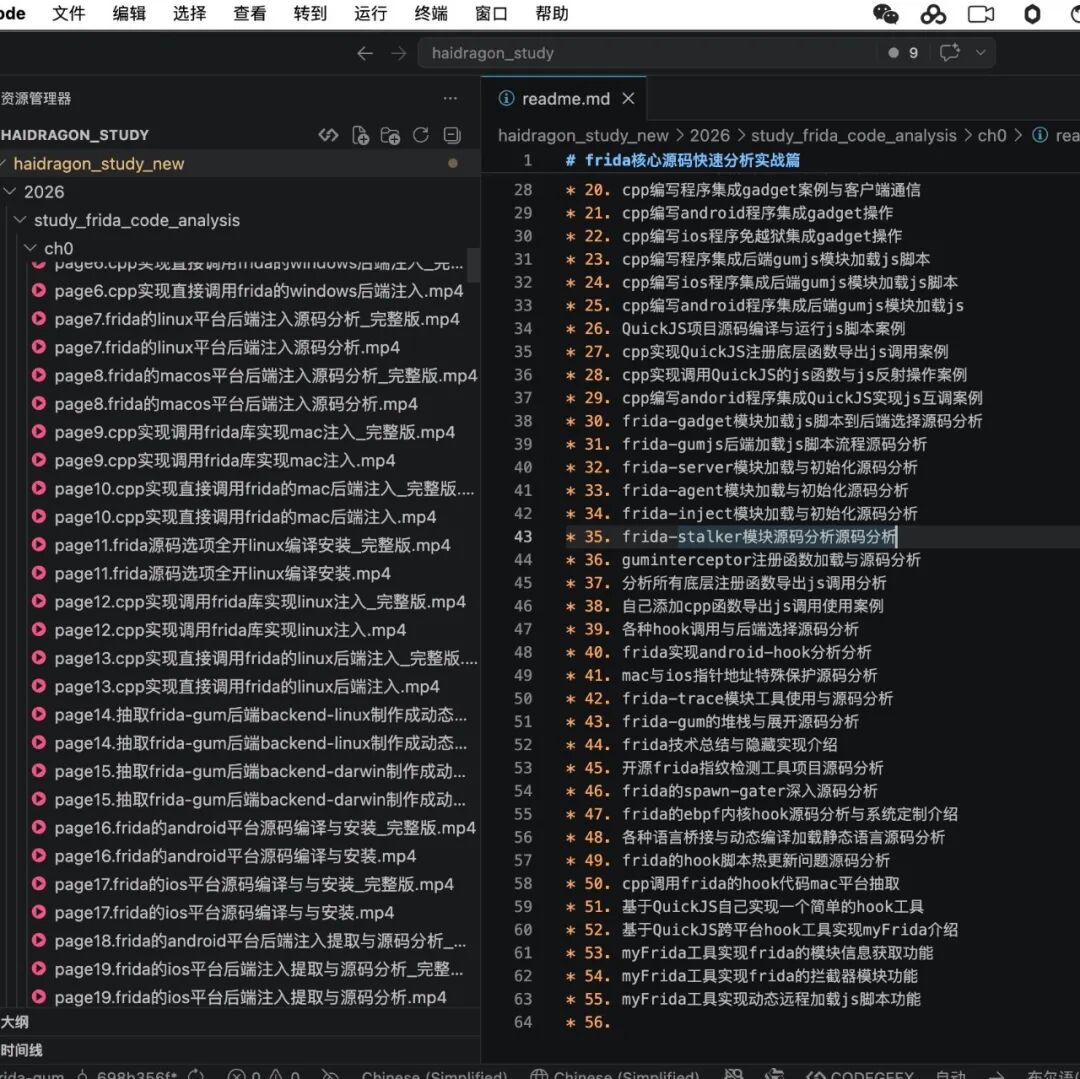Open page7.frida的linux平台后端注入源码分析_完整版.mp4
This screenshot has height=1079, width=1080.
pos(257,319)
